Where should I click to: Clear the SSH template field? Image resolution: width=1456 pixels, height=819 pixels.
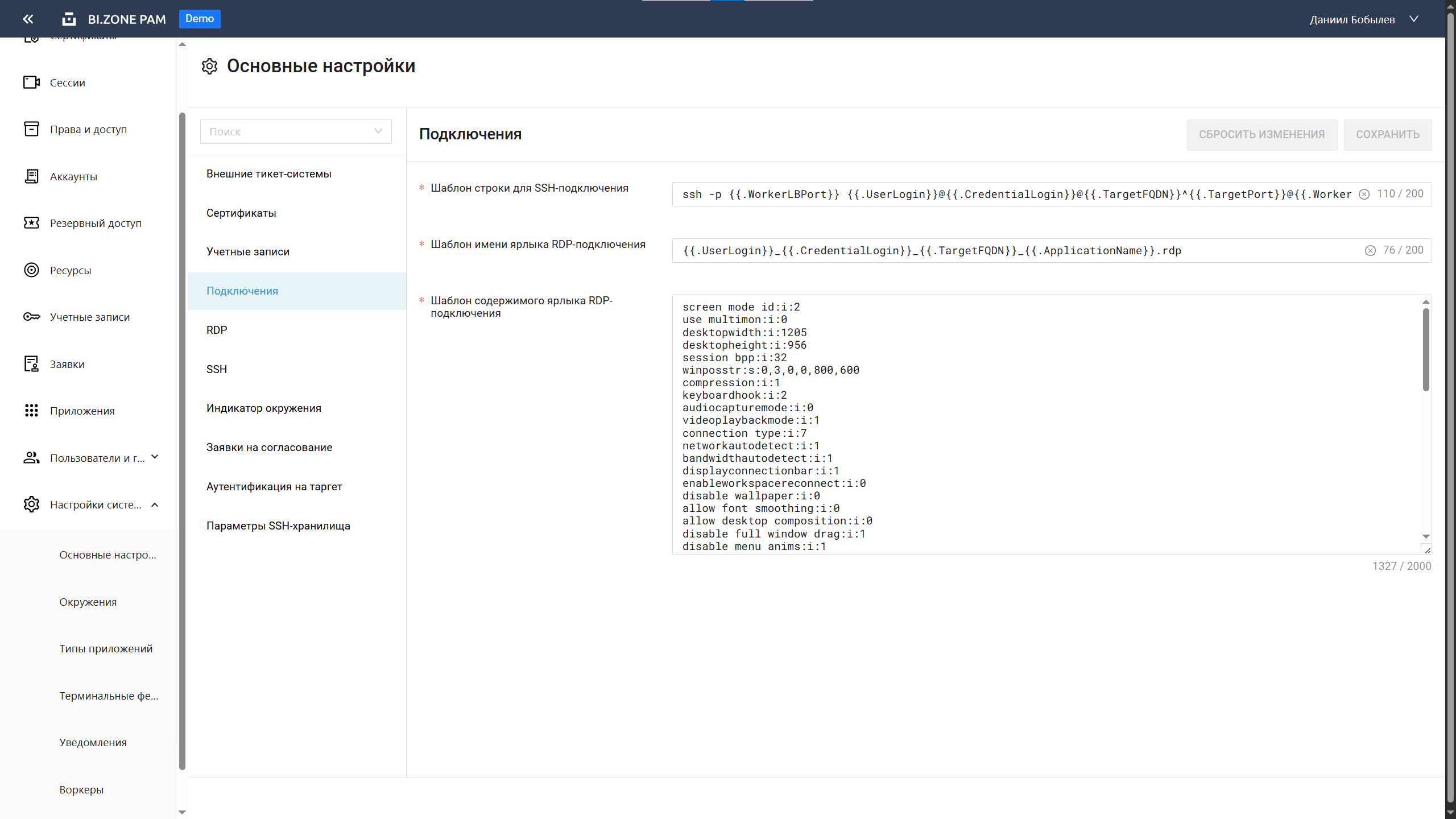(x=1364, y=195)
